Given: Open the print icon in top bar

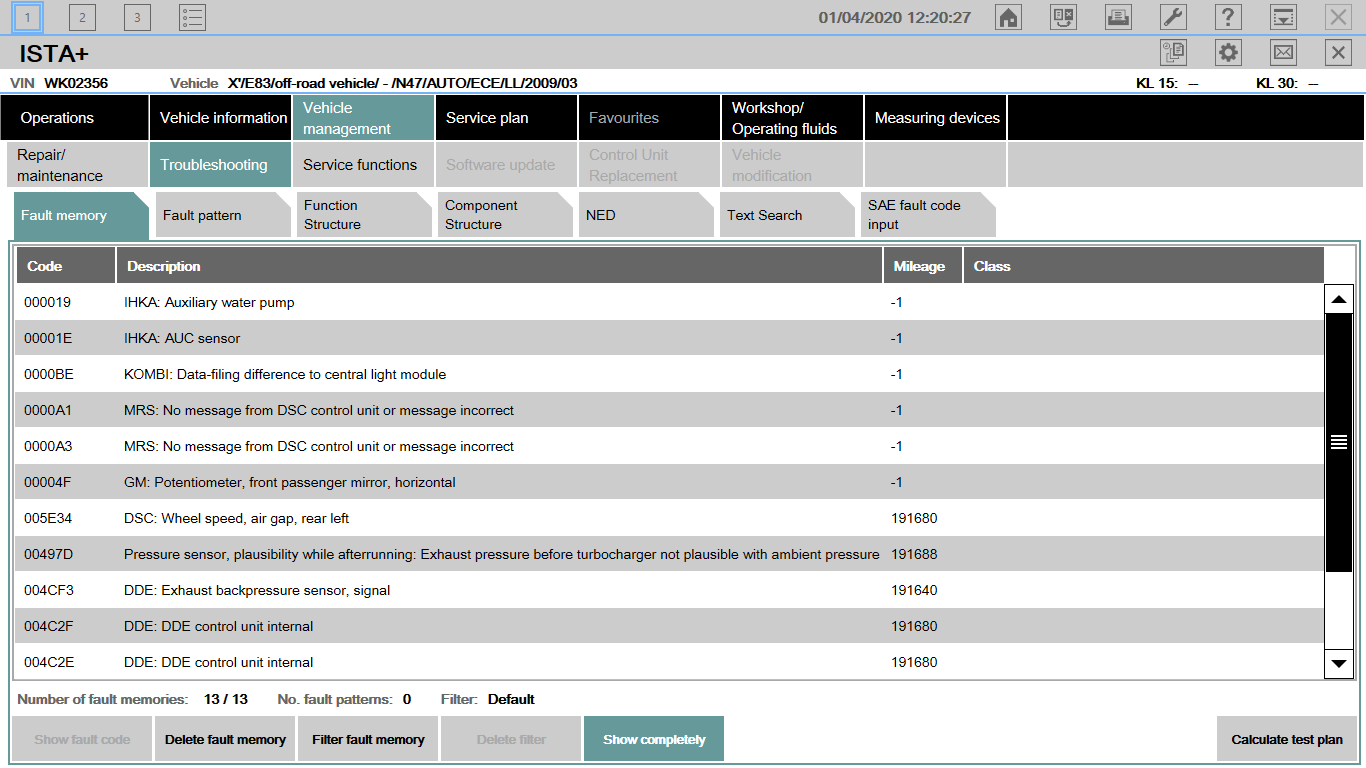Looking at the screenshot, I should 1118,17.
